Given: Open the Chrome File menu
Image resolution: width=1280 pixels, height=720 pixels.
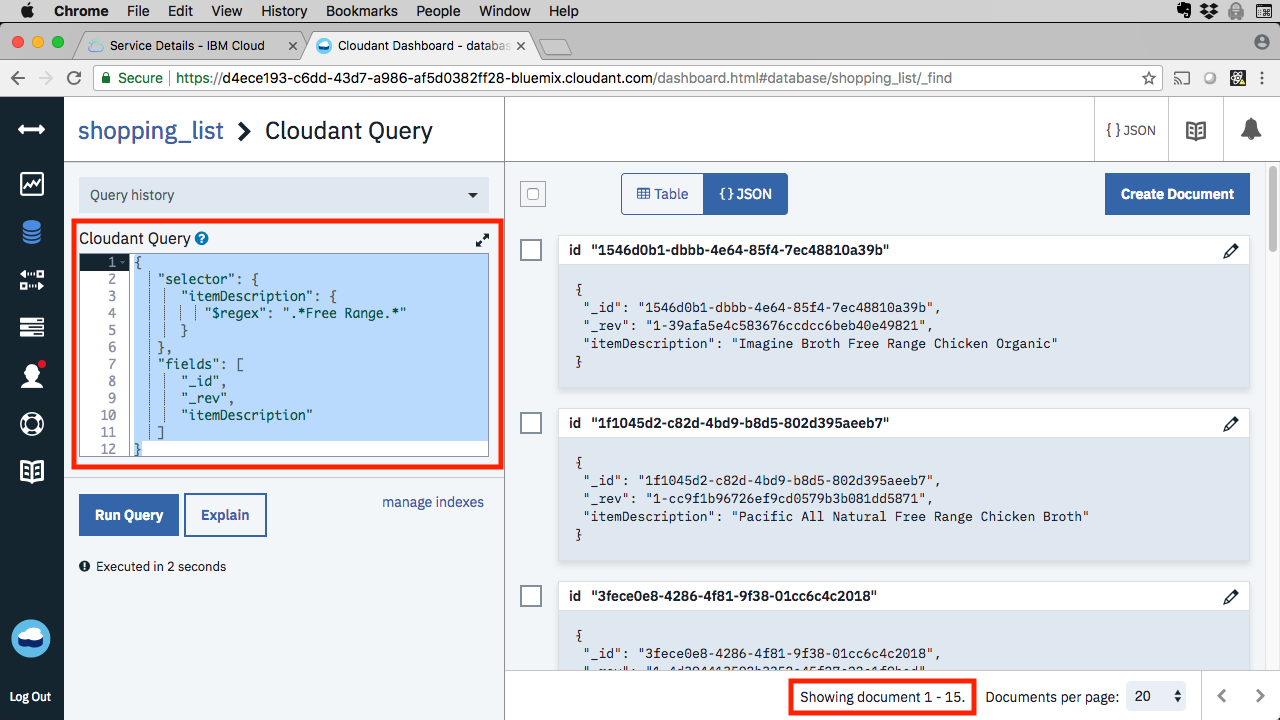Looking at the screenshot, I should [139, 11].
